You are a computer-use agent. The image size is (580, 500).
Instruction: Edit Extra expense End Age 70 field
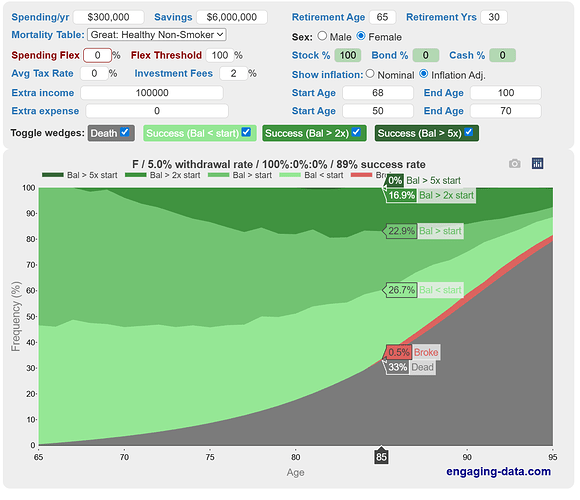[506, 111]
